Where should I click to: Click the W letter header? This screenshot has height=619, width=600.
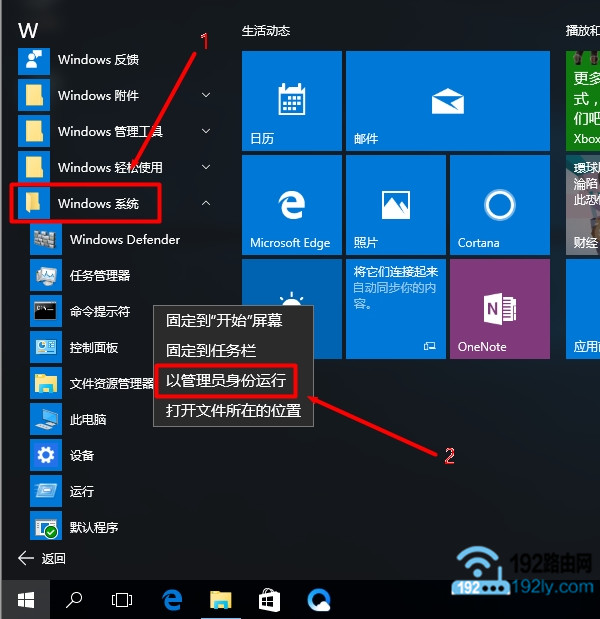pos(28,30)
